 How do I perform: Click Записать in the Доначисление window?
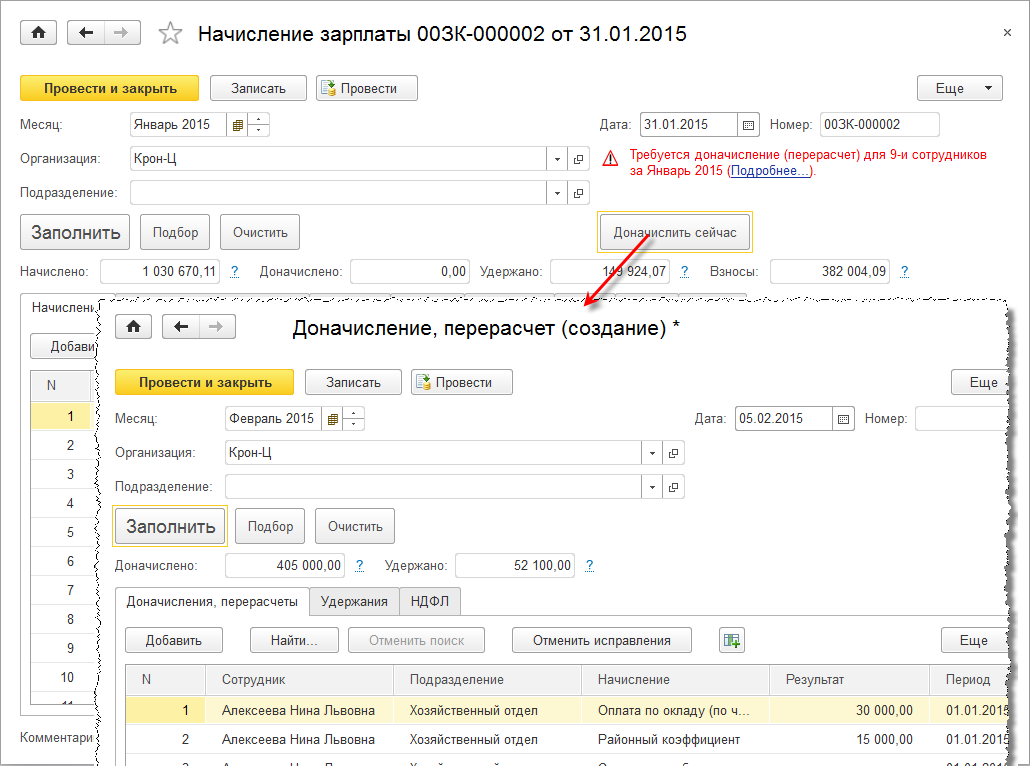(x=353, y=382)
